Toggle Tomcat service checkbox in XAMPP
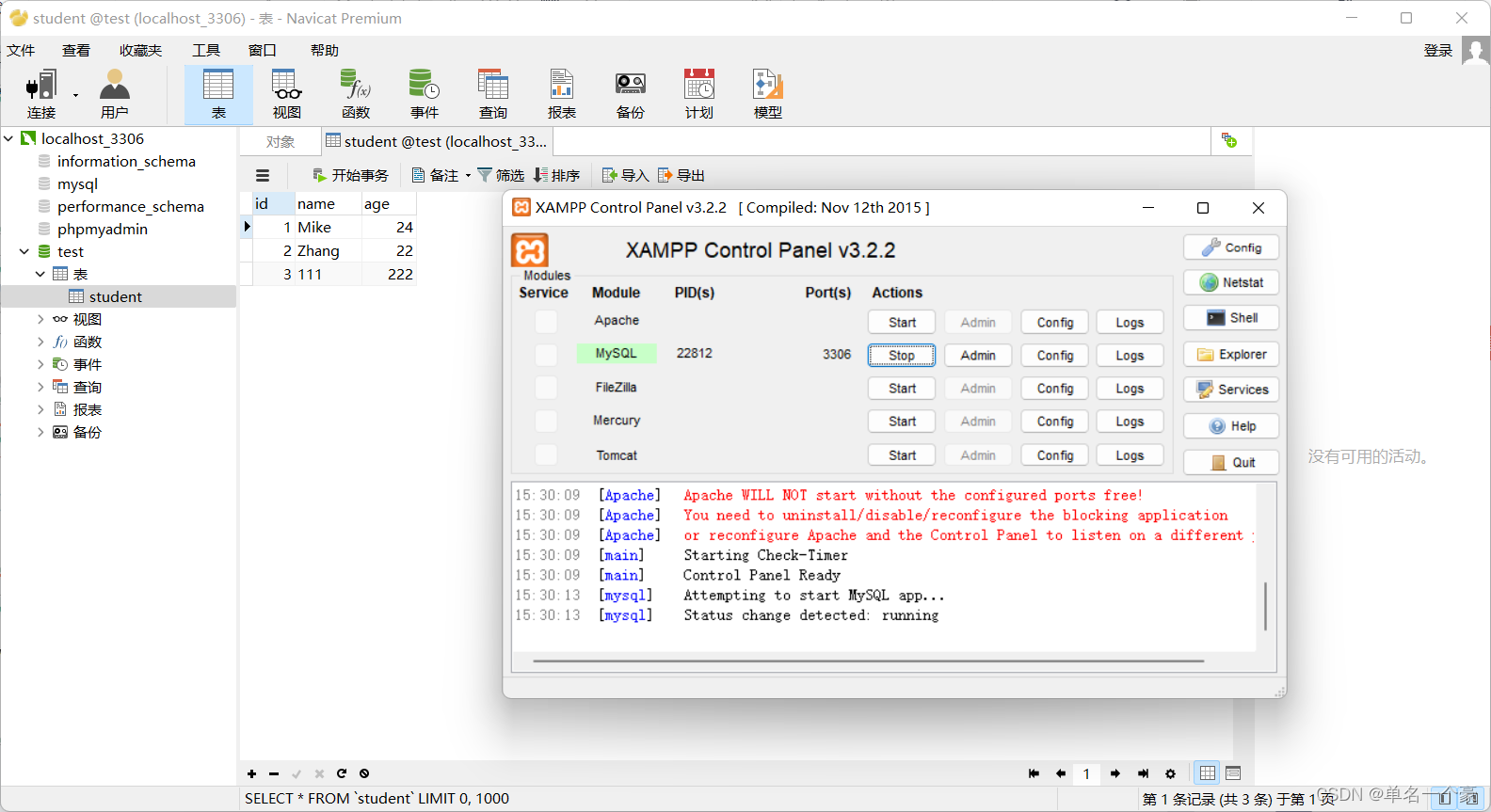 [x=546, y=454]
